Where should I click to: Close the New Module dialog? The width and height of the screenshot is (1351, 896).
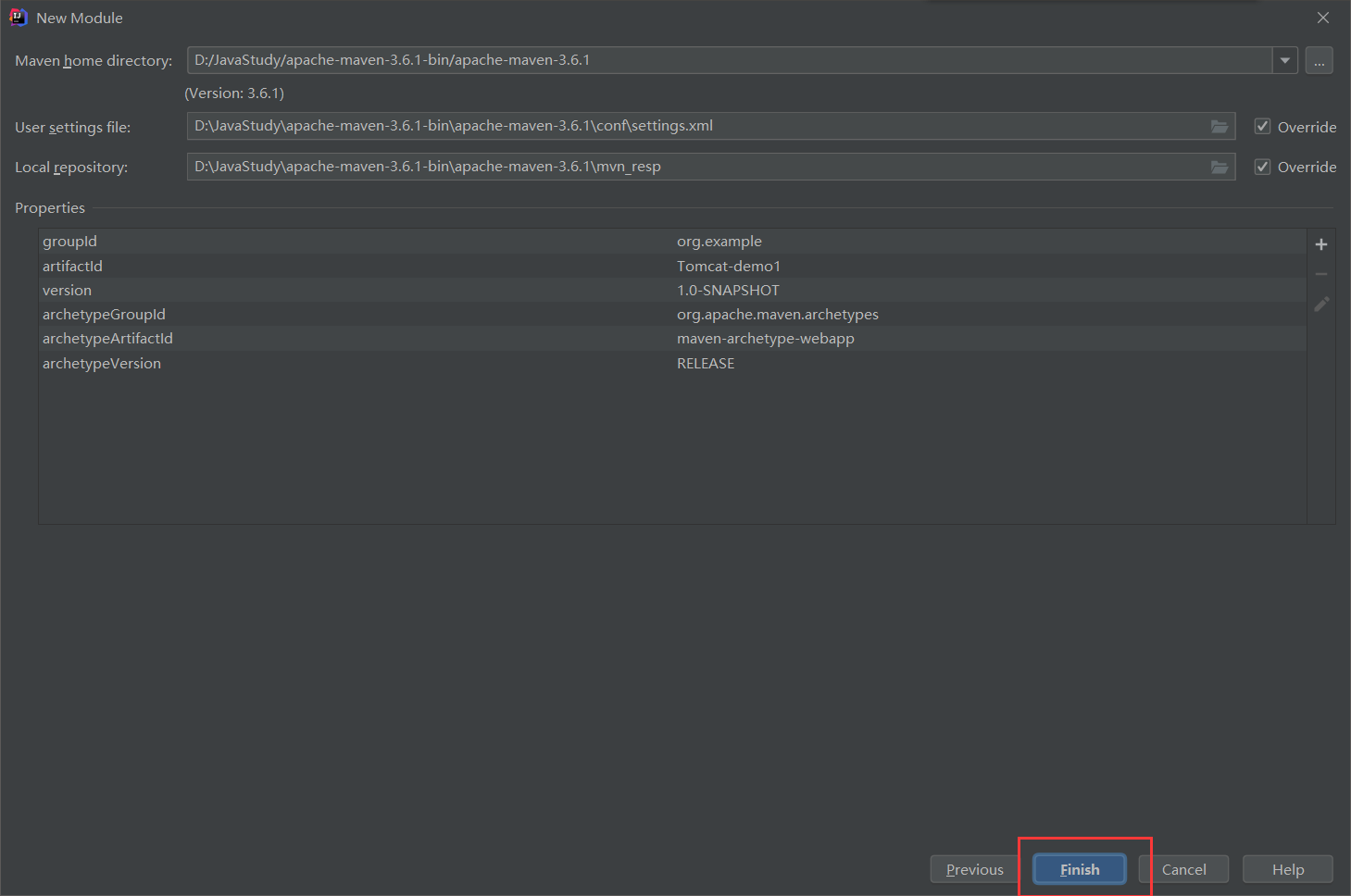click(1323, 18)
